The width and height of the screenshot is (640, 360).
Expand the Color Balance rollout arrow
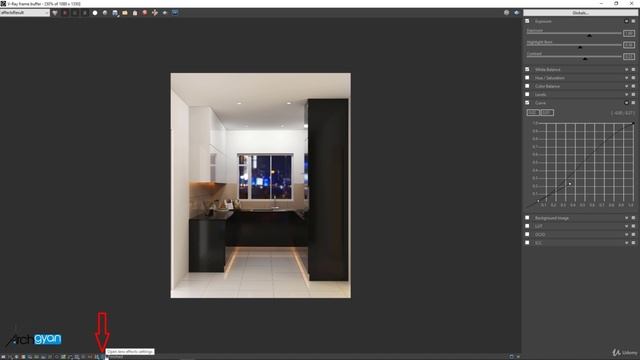[x=627, y=86]
